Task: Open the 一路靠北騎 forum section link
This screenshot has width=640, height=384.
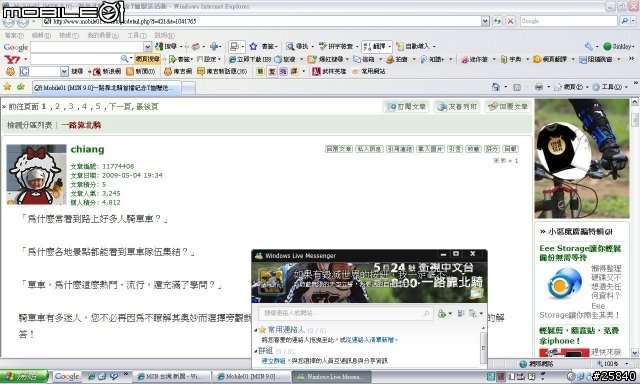Action: 81,125
